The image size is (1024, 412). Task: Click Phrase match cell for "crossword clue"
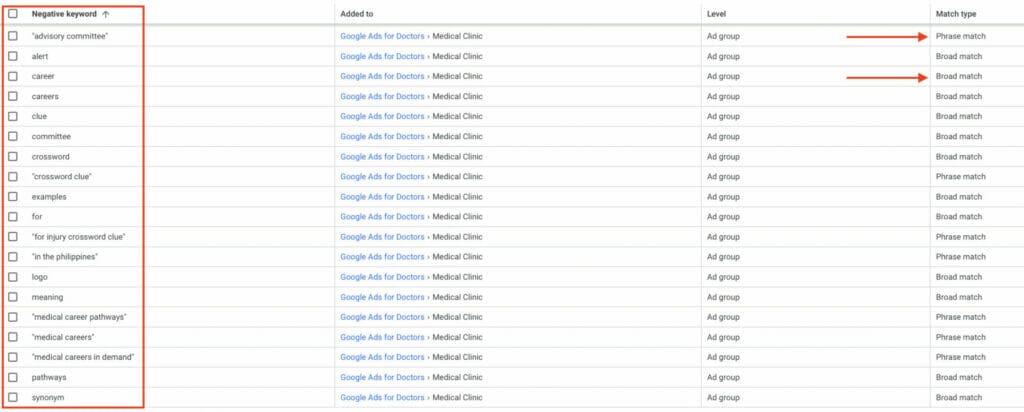960,176
